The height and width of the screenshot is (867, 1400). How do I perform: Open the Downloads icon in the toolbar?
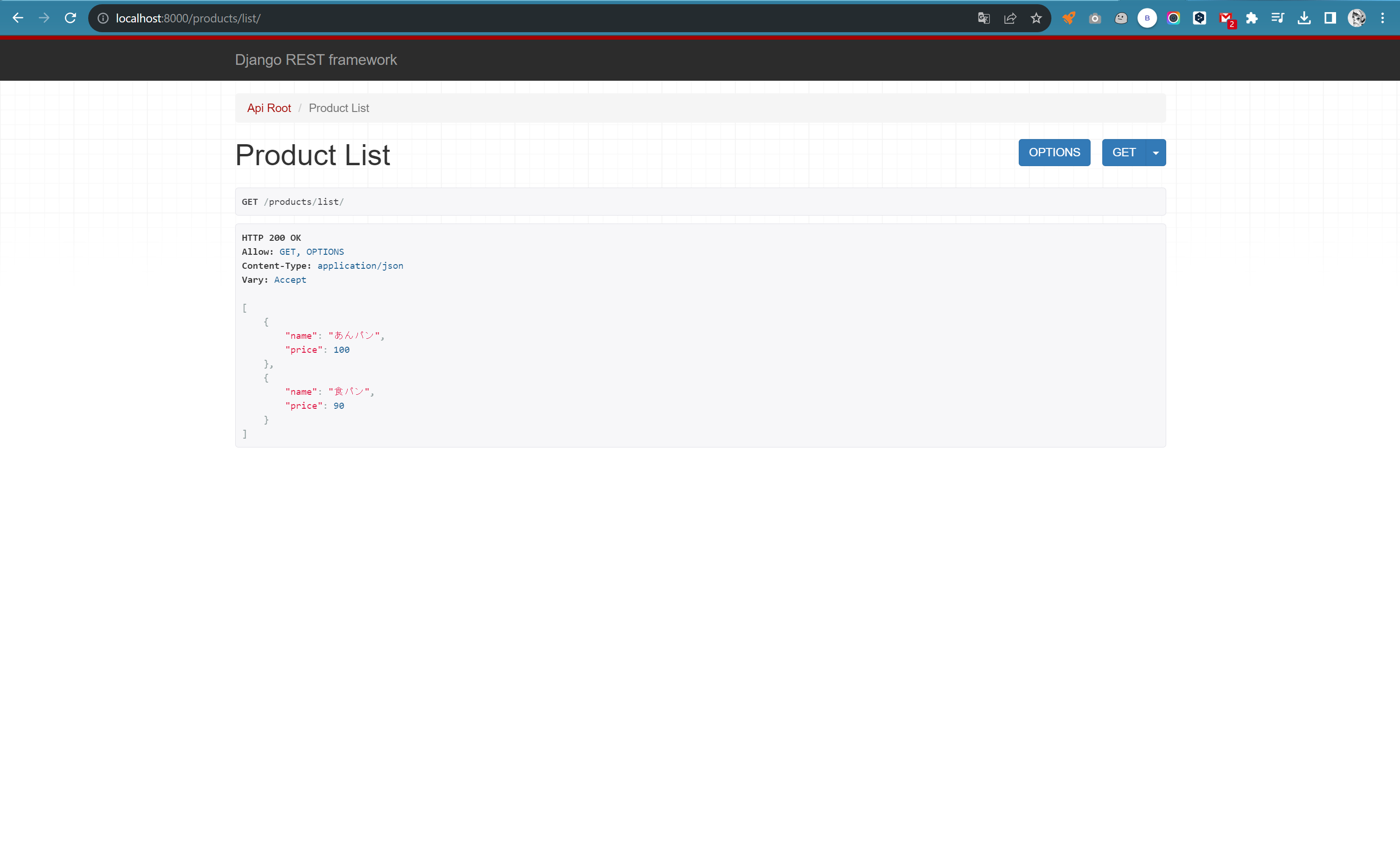pos(1304,18)
